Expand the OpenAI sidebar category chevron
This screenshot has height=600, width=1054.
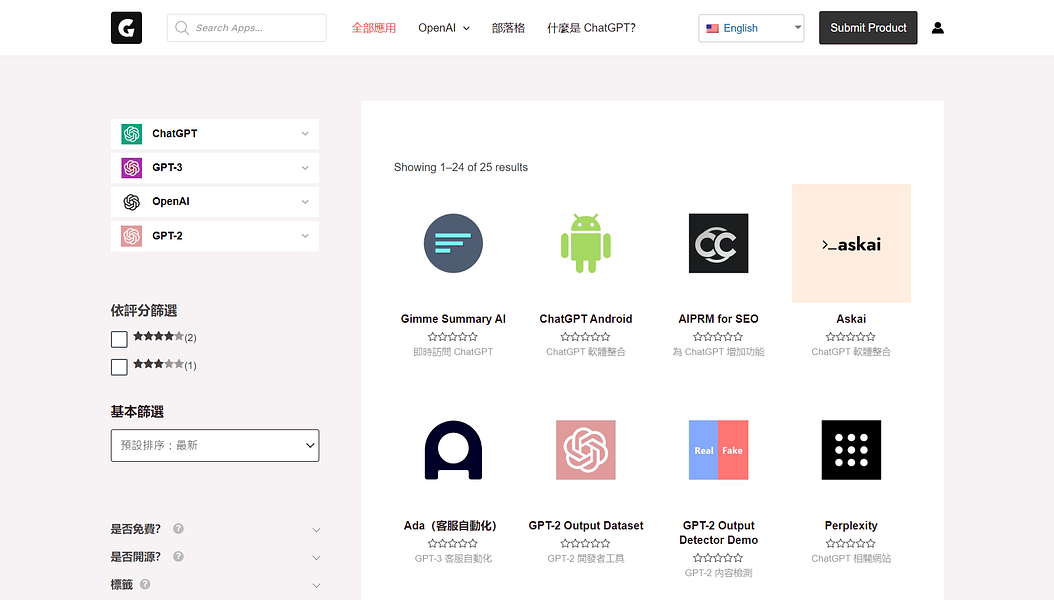point(305,202)
